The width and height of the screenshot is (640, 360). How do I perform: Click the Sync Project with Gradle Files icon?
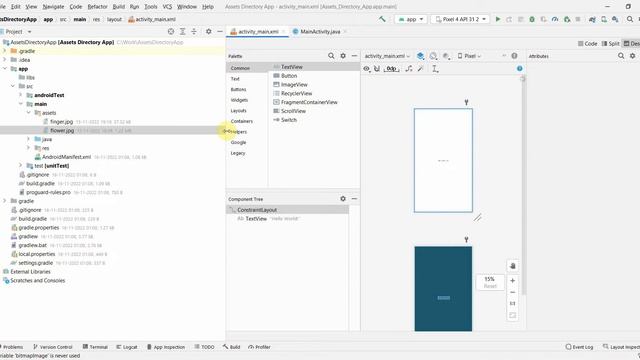[592, 19]
